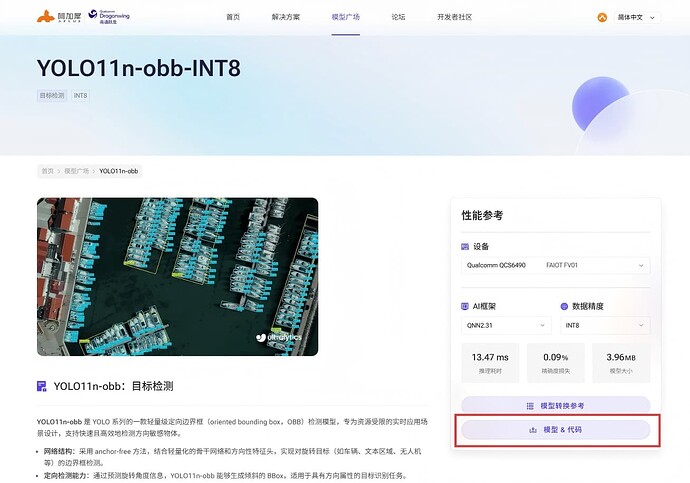Select the 模型广场 navigation tab

(345, 17)
